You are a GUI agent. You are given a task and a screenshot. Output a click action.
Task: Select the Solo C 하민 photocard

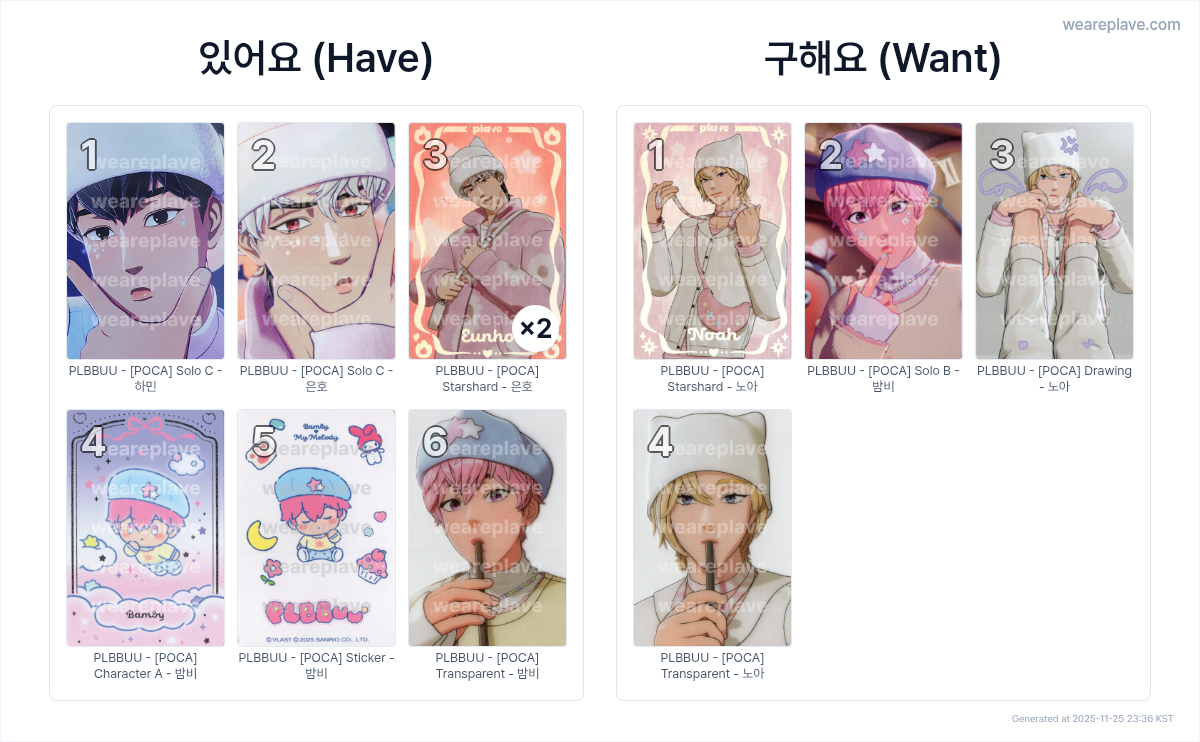146,241
